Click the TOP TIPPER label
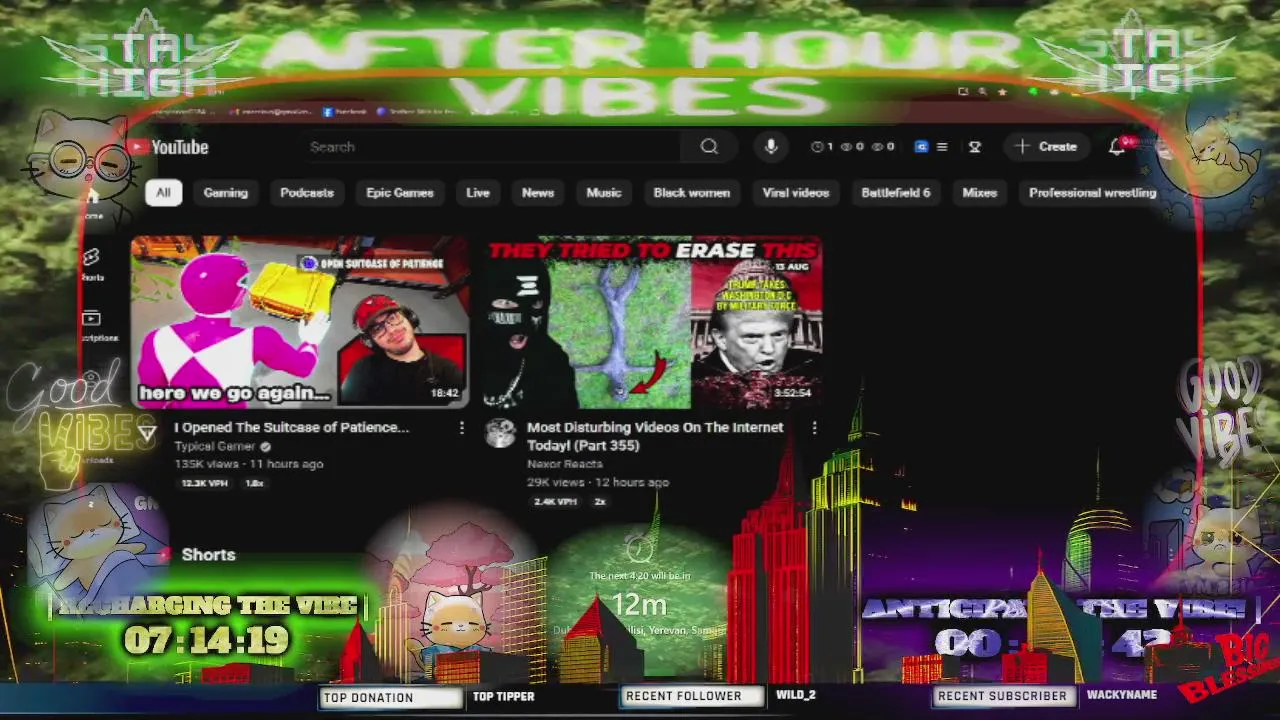This screenshot has width=1280, height=720. pos(504,696)
